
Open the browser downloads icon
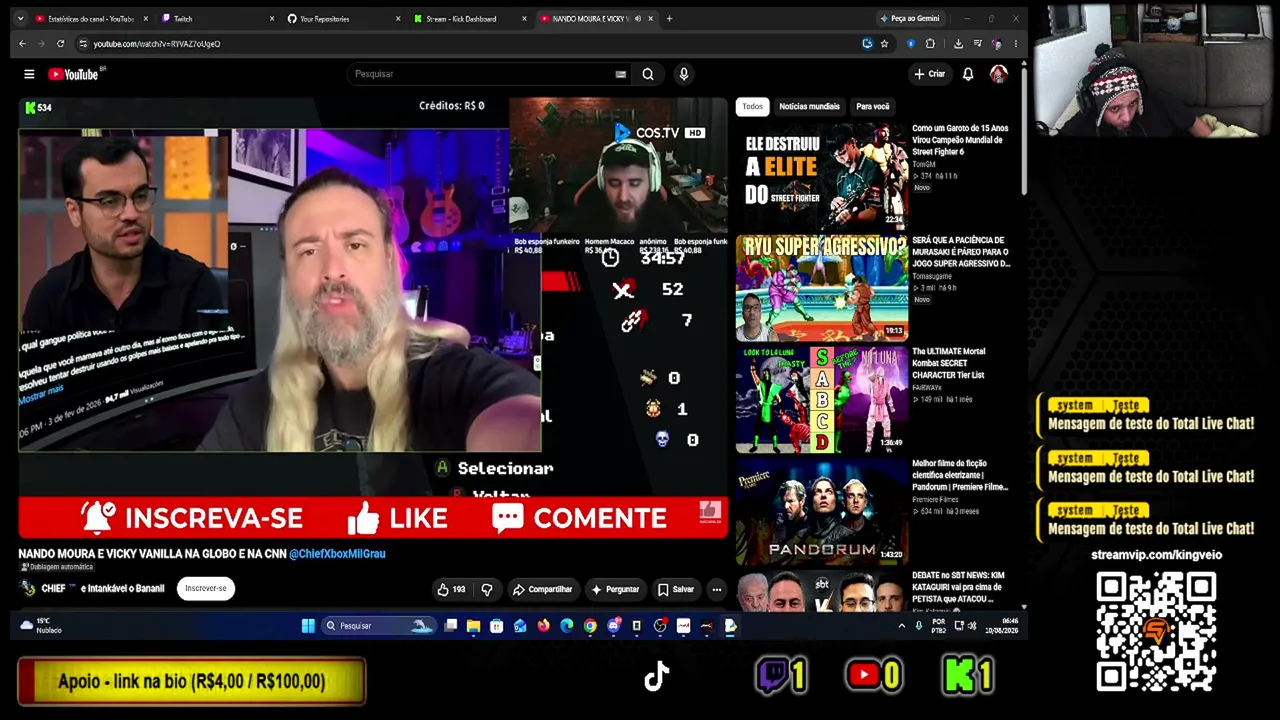(958, 44)
